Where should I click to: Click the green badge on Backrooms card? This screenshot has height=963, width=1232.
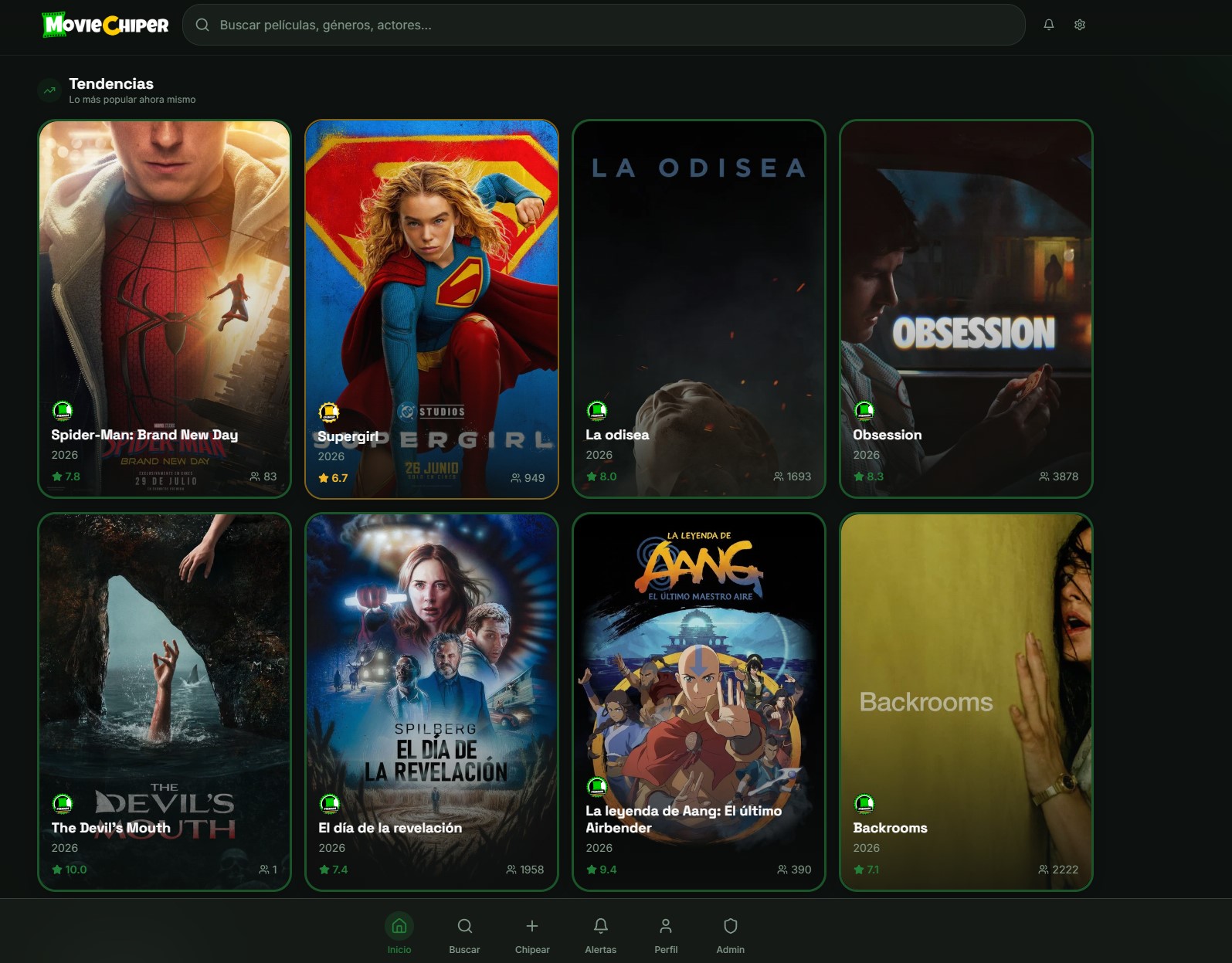pos(864,804)
